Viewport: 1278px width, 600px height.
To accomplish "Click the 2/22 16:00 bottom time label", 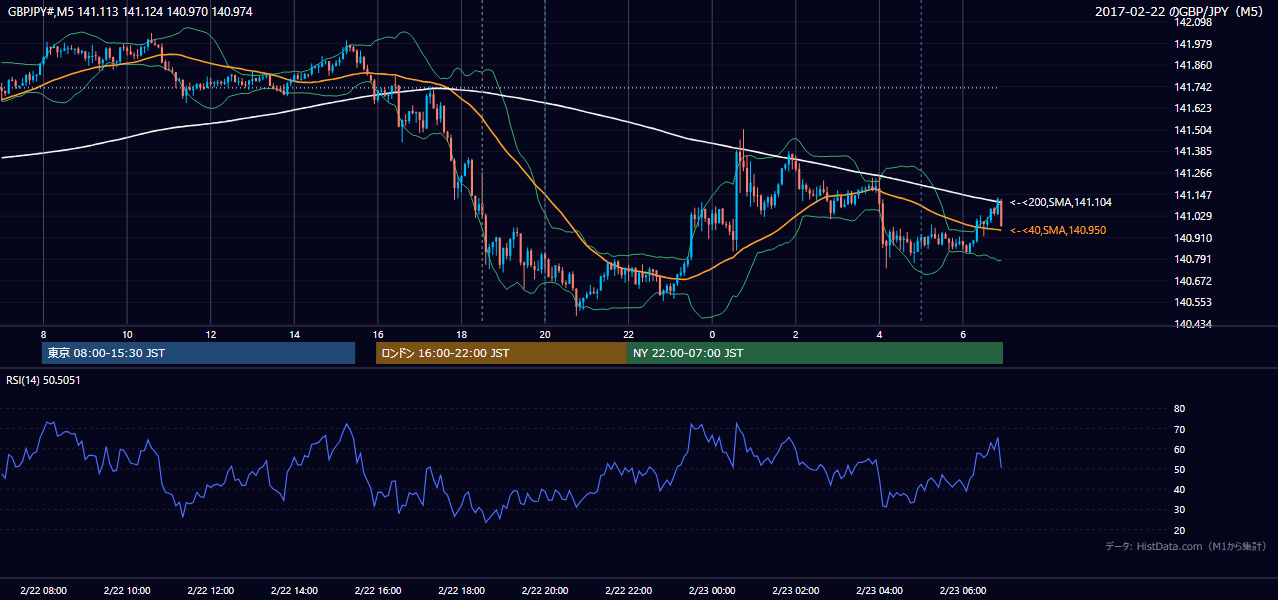I will (x=378, y=590).
